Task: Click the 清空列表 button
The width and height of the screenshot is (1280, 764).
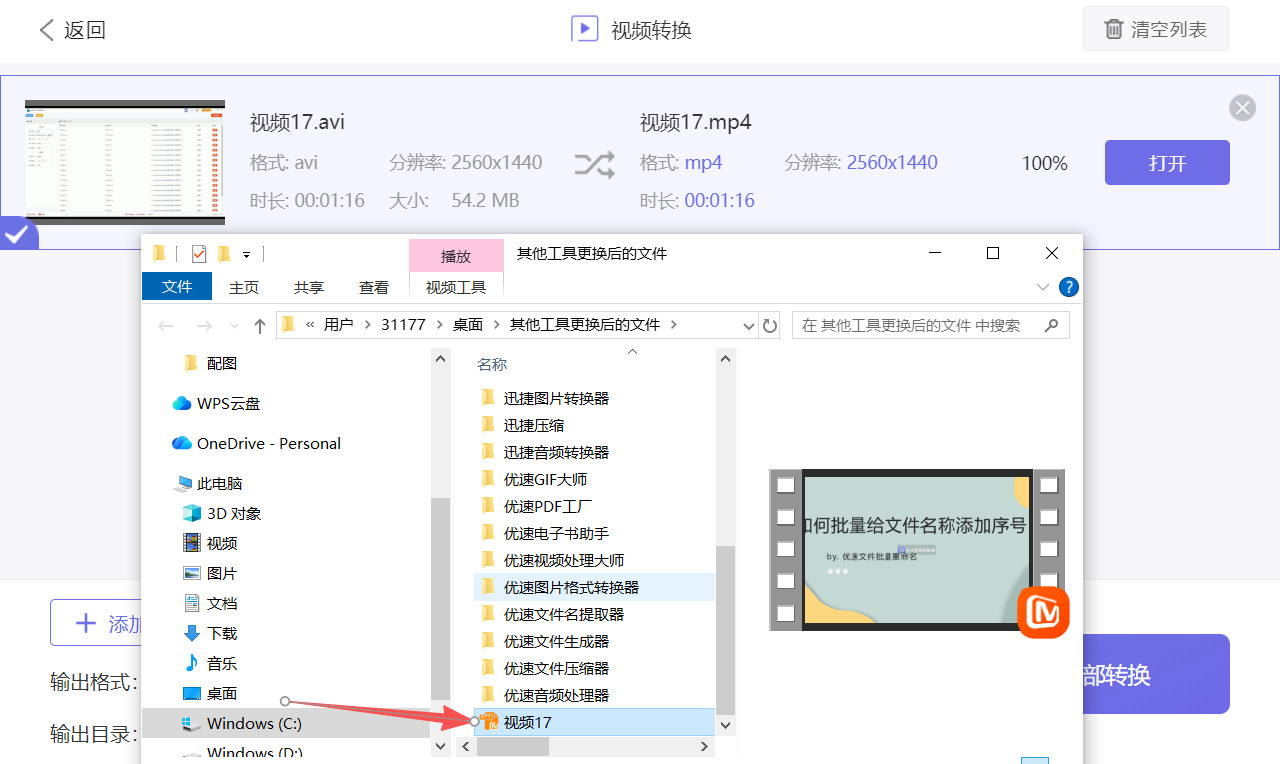Action: [x=1155, y=29]
